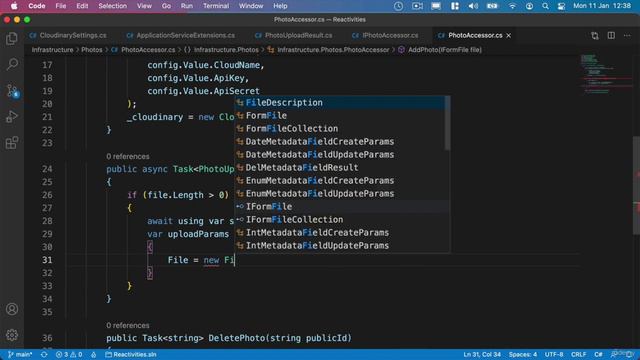The image size is (640, 360).
Task: Open the Terminal menu
Action: coord(216,6)
